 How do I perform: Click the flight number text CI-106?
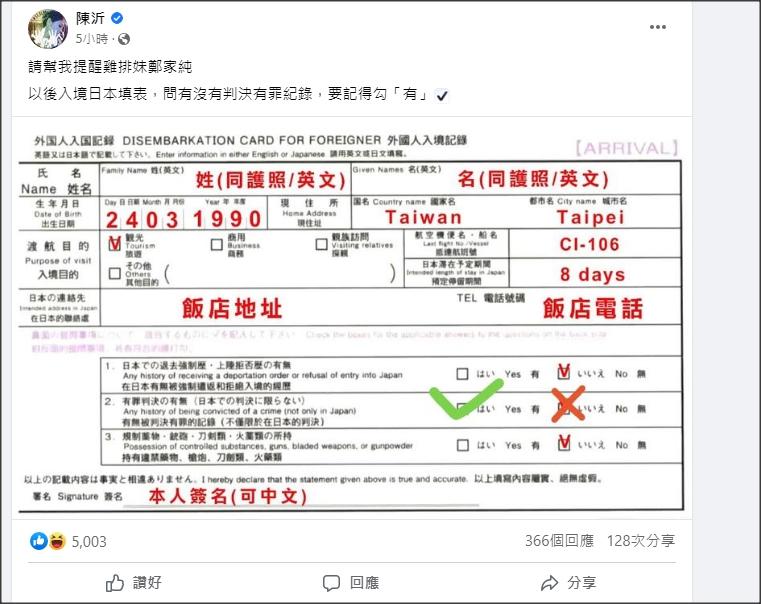point(590,245)
